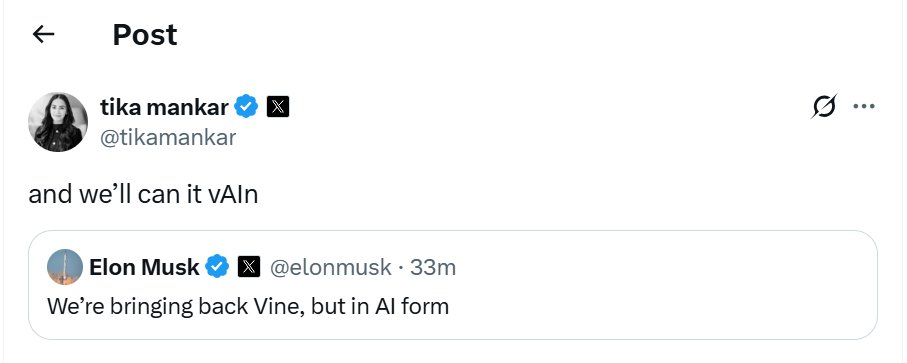Click Elon Musk's rocket avatar in quote
907x363 pixels.
pyautogui.click(x=65, y=267)
